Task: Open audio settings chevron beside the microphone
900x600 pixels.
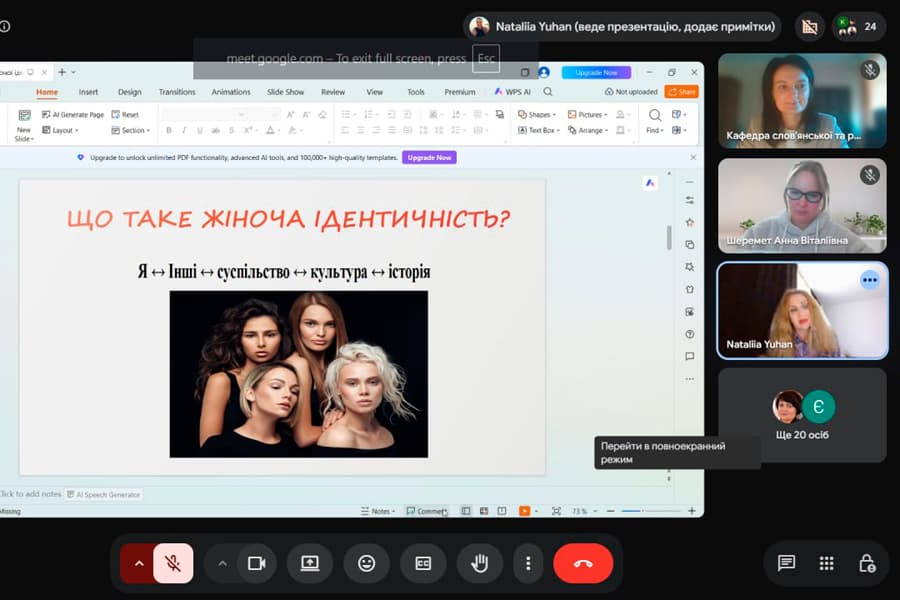Action: click(x=139, y=563)
